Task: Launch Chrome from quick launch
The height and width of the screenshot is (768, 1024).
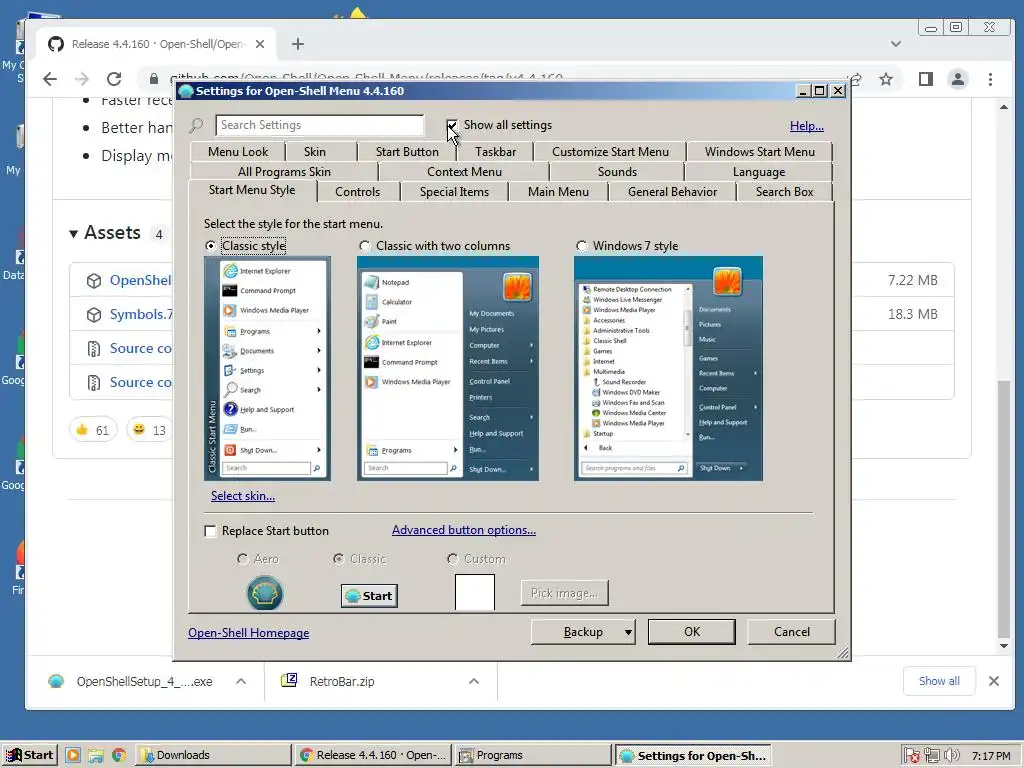Action: [x=118, y=755]
